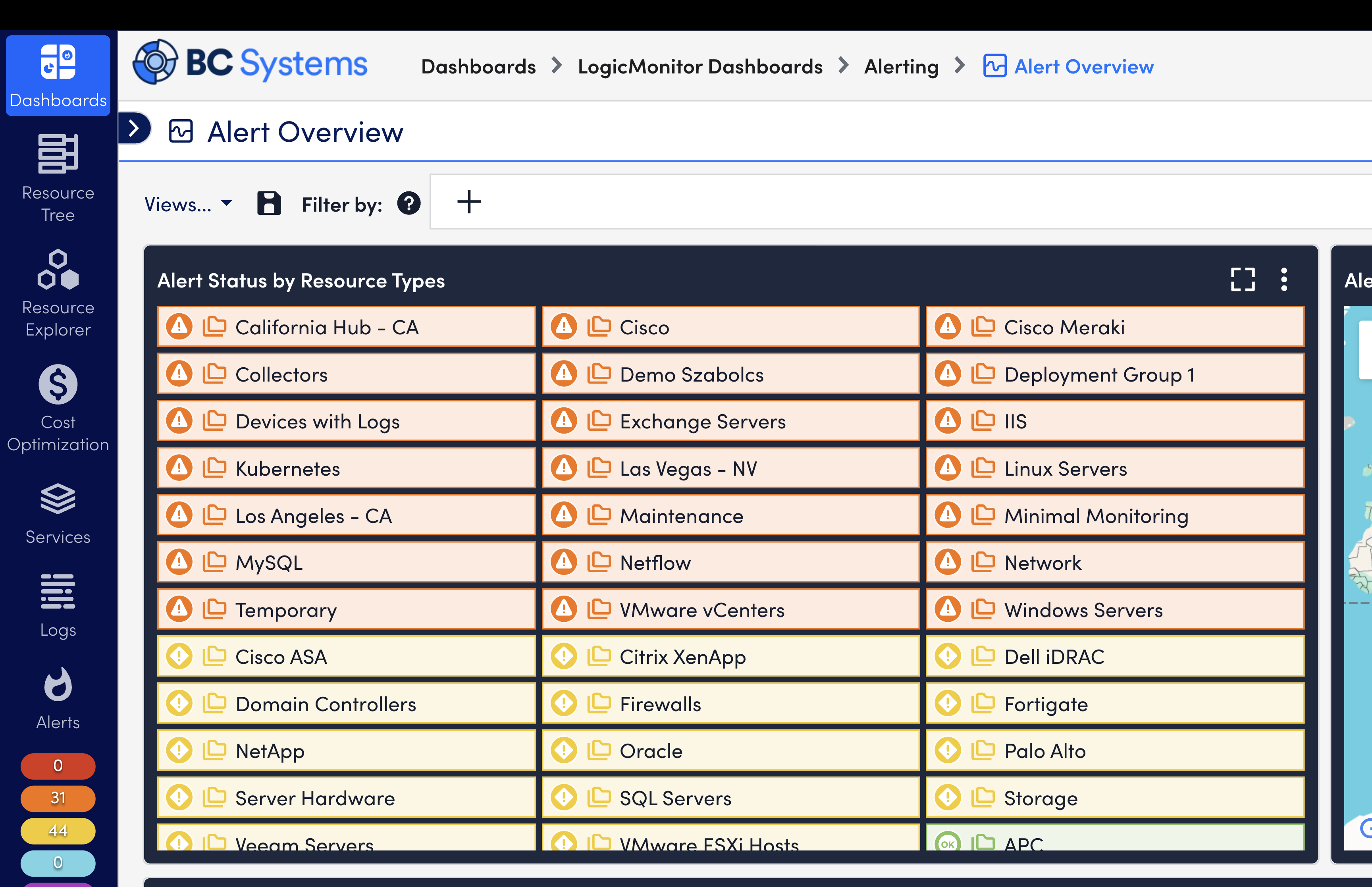Image resolution: width=1372 pixels, height=887 pixels.
Task: Open the Logs sidebar section
Action: click(58, 606)
